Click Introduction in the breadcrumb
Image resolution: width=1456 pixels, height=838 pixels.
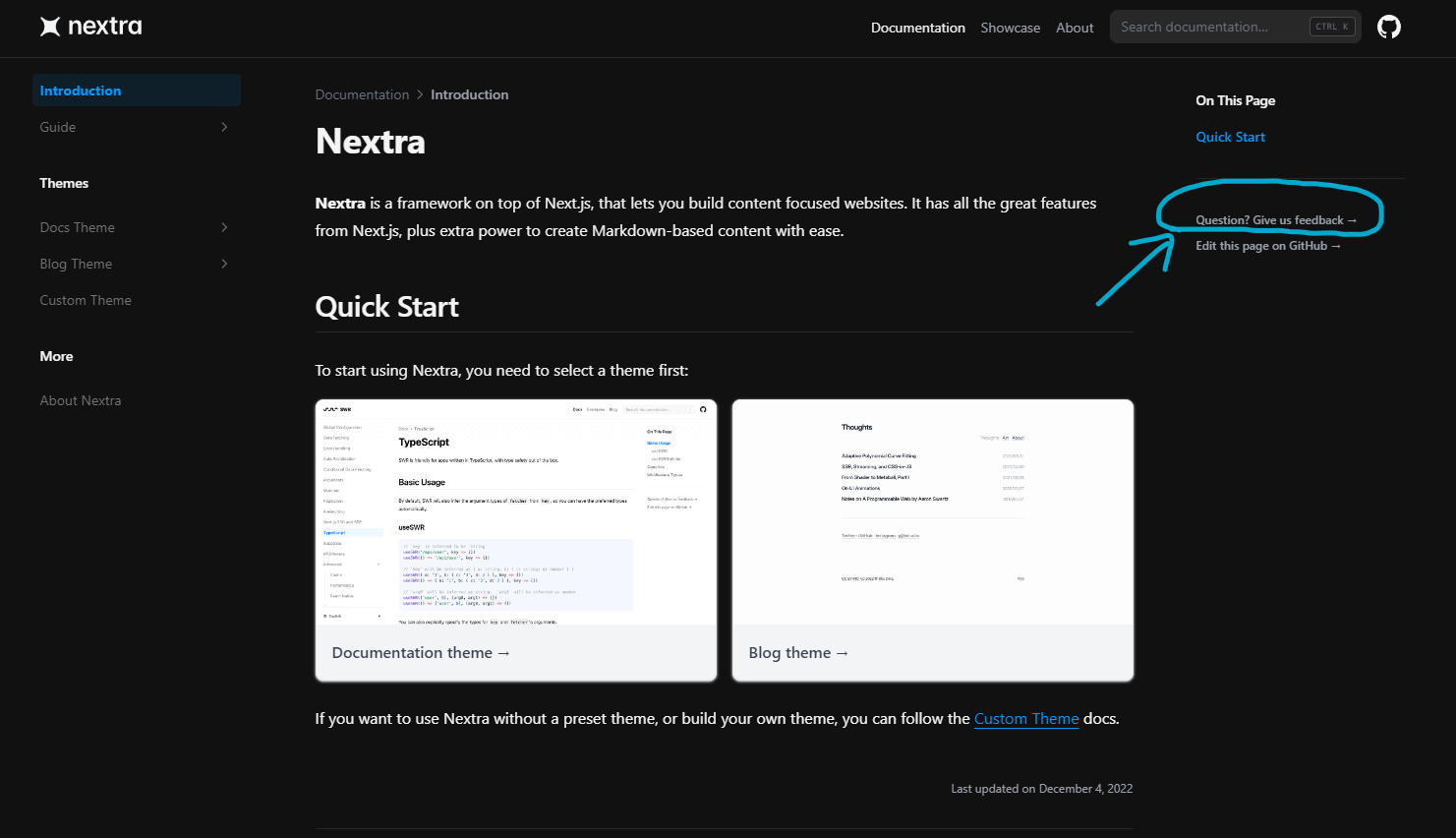point(469,94)
